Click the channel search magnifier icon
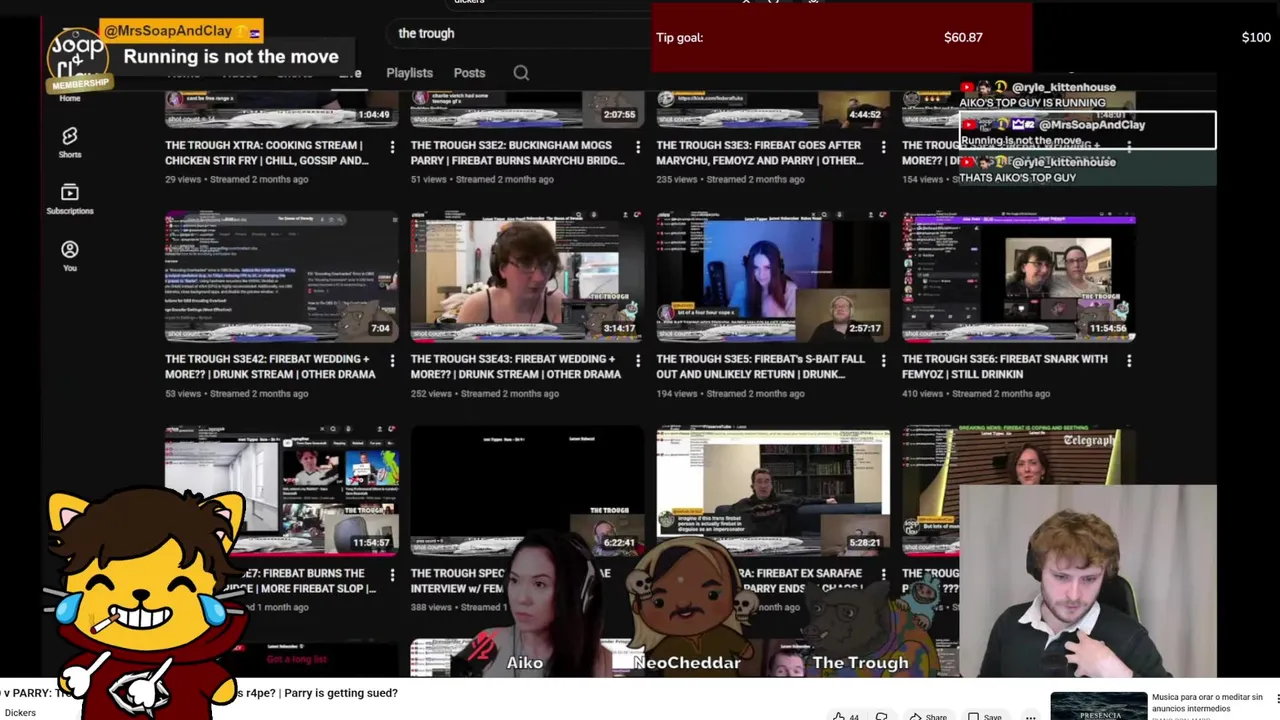This screenshot has width=1280, height=720. [x=521, y=73]
